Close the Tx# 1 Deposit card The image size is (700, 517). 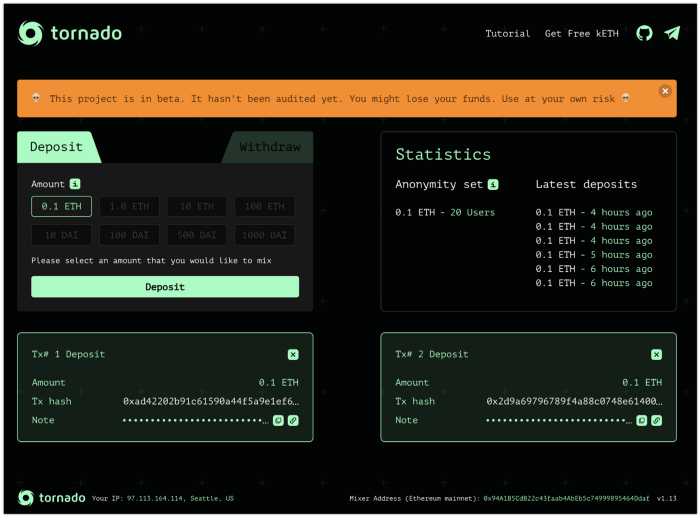click(293, 354)
